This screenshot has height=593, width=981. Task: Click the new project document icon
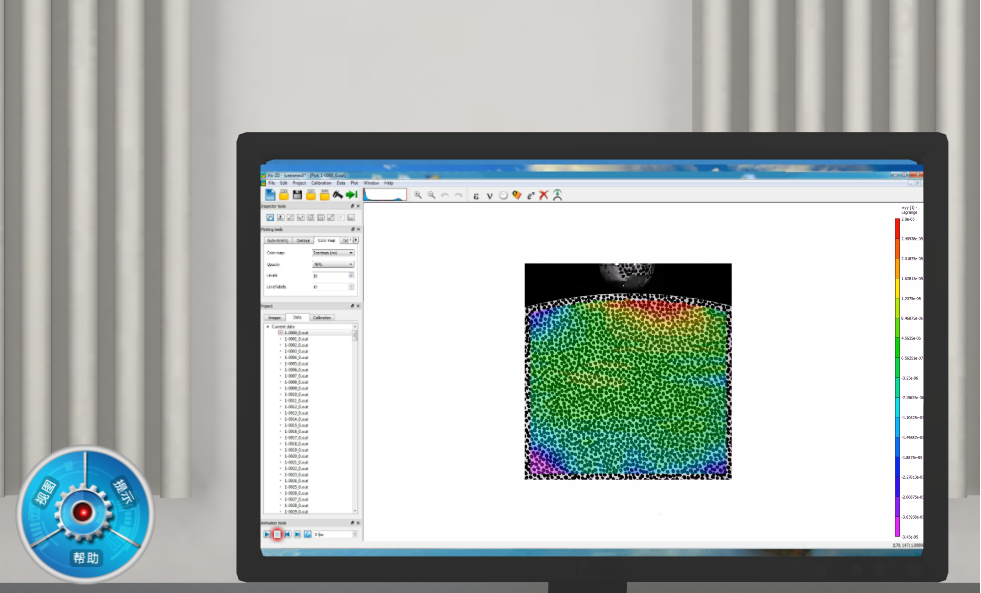pos(270,195)
